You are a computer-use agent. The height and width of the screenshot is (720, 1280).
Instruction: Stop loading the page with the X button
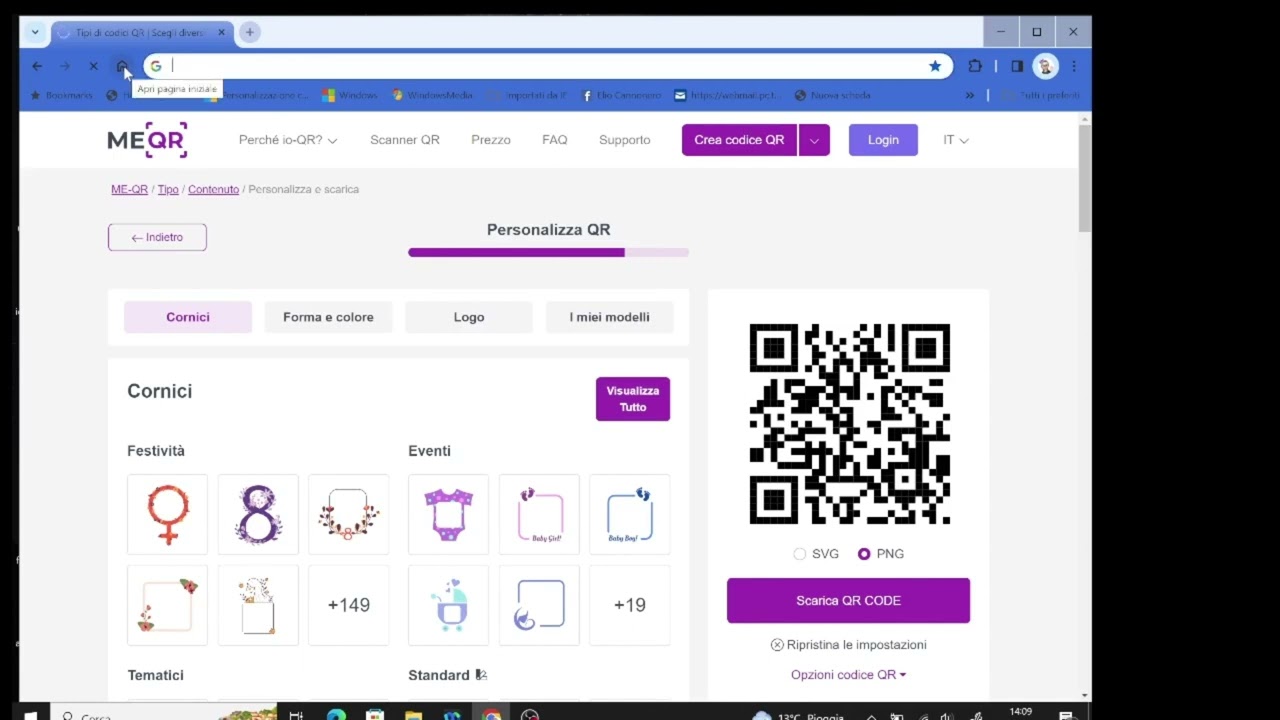(93, 66)
